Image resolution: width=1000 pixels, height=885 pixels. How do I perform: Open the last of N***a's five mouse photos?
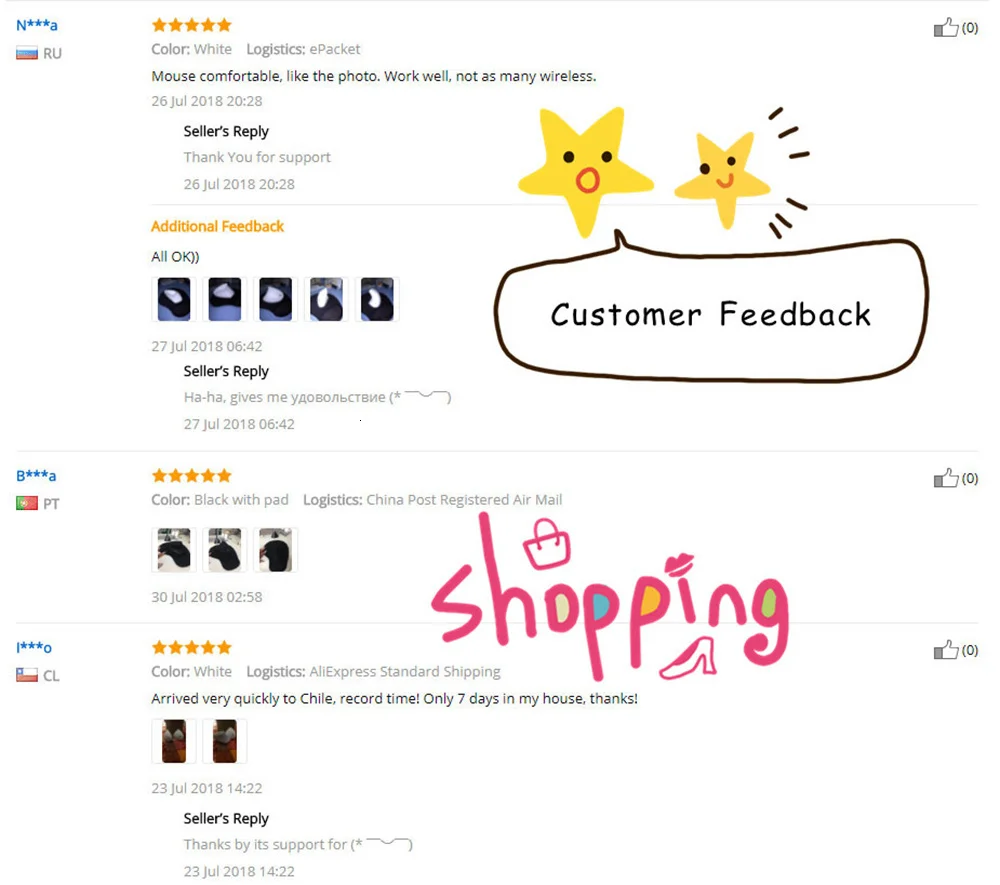pos(377,299)
